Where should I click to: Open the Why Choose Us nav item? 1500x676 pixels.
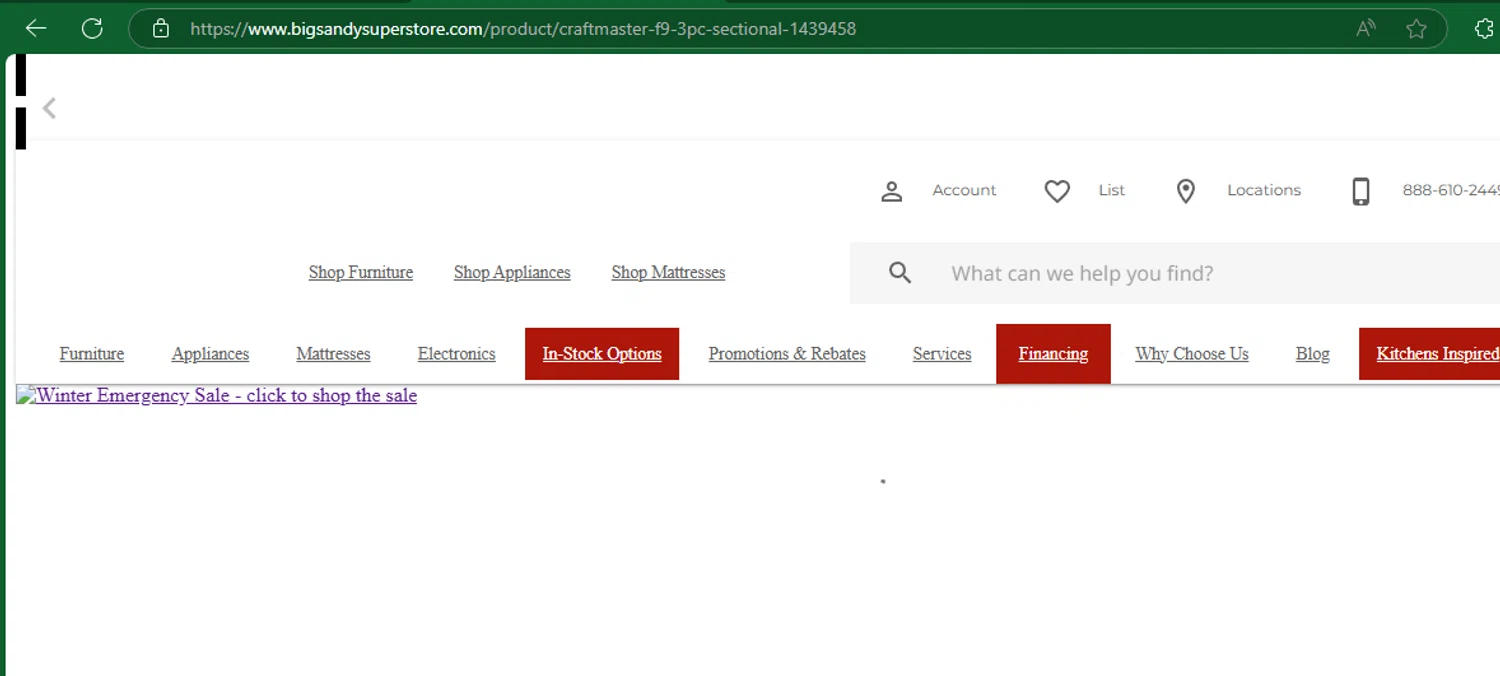coord(1192,354)
